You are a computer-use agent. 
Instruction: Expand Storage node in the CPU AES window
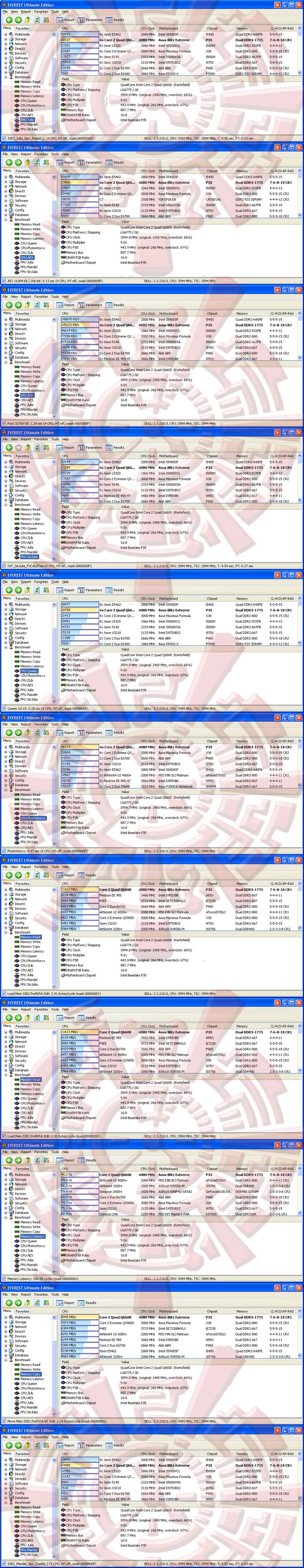(x=5, y=182)
